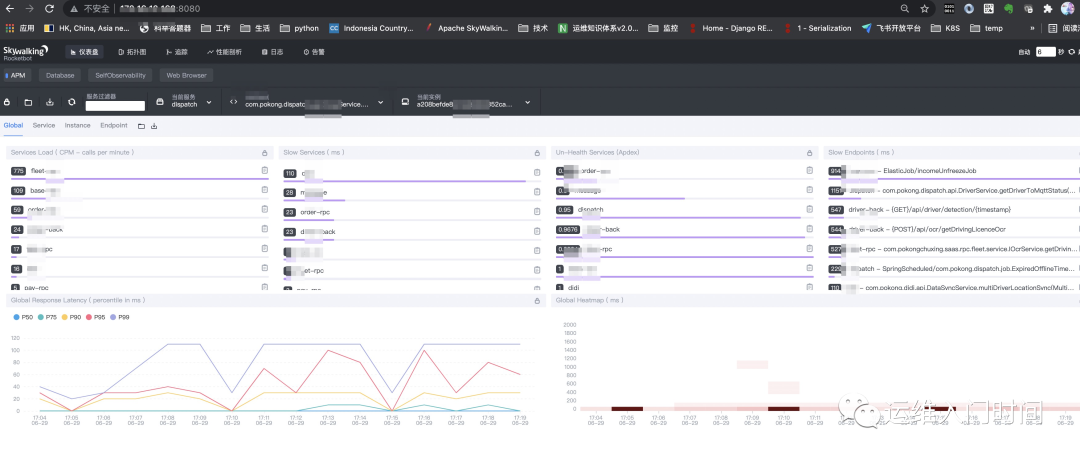Open the 拓扑图 topology view
Image resolution: width=1080 pixels, height=460 pixels.
[x=132, y=52]
